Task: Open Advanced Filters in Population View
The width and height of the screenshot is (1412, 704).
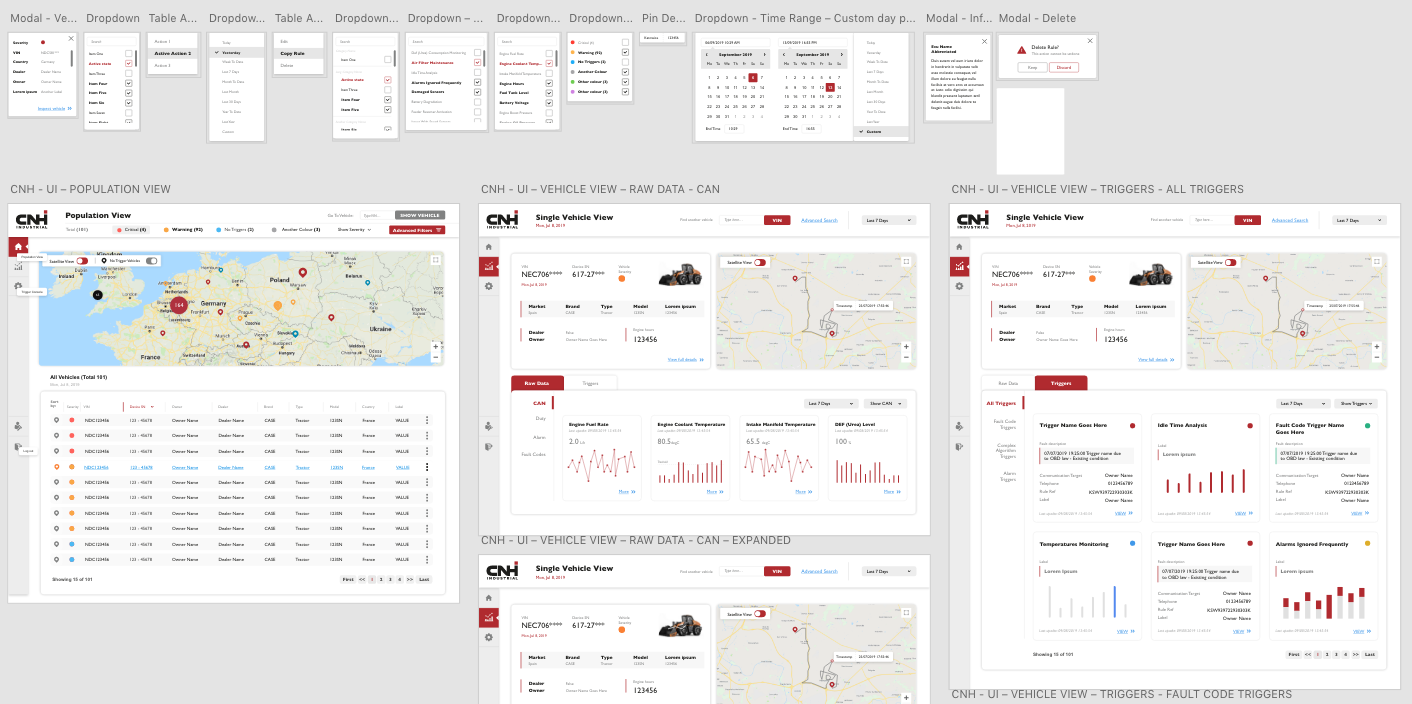Action: 417,230
